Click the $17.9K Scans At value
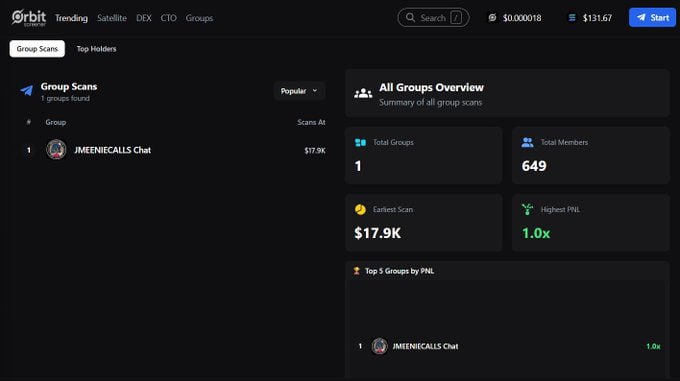Viewport: 680px width, 381px height. (x=315, y=150)
